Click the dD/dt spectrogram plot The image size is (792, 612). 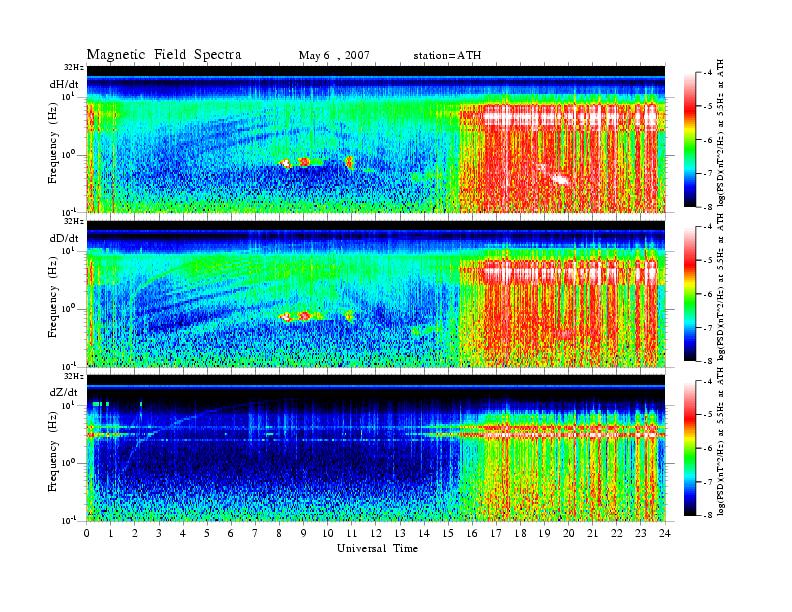376,293
